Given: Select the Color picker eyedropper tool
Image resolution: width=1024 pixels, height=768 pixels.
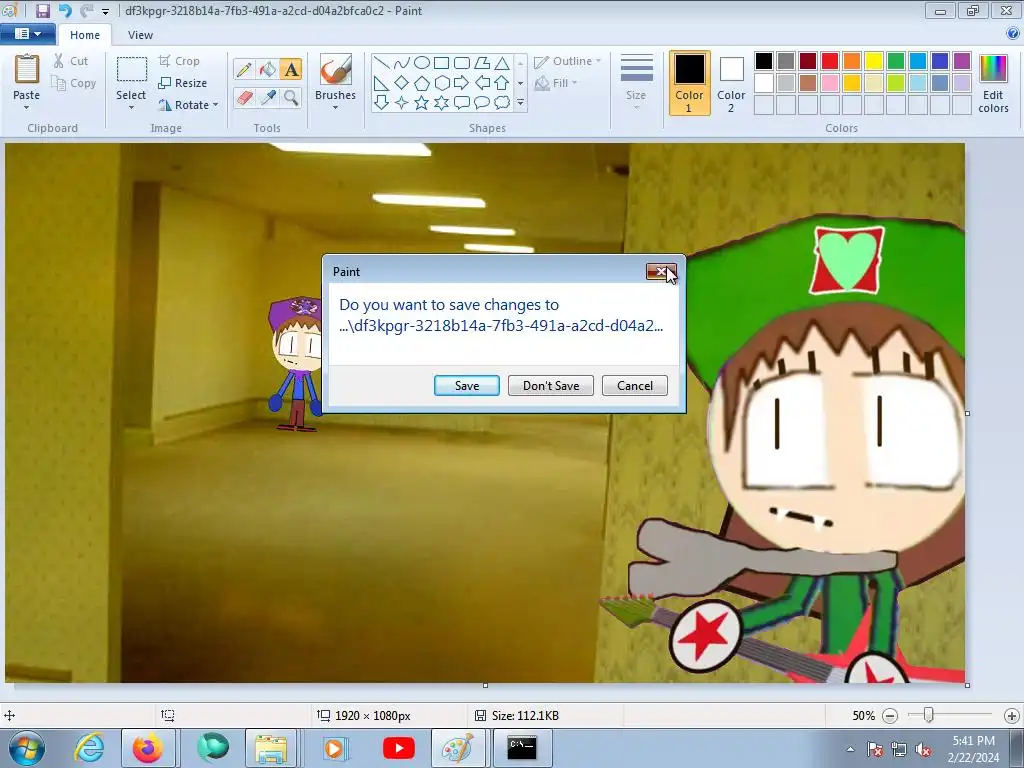Looking at the screenshot, I should 267,97.
